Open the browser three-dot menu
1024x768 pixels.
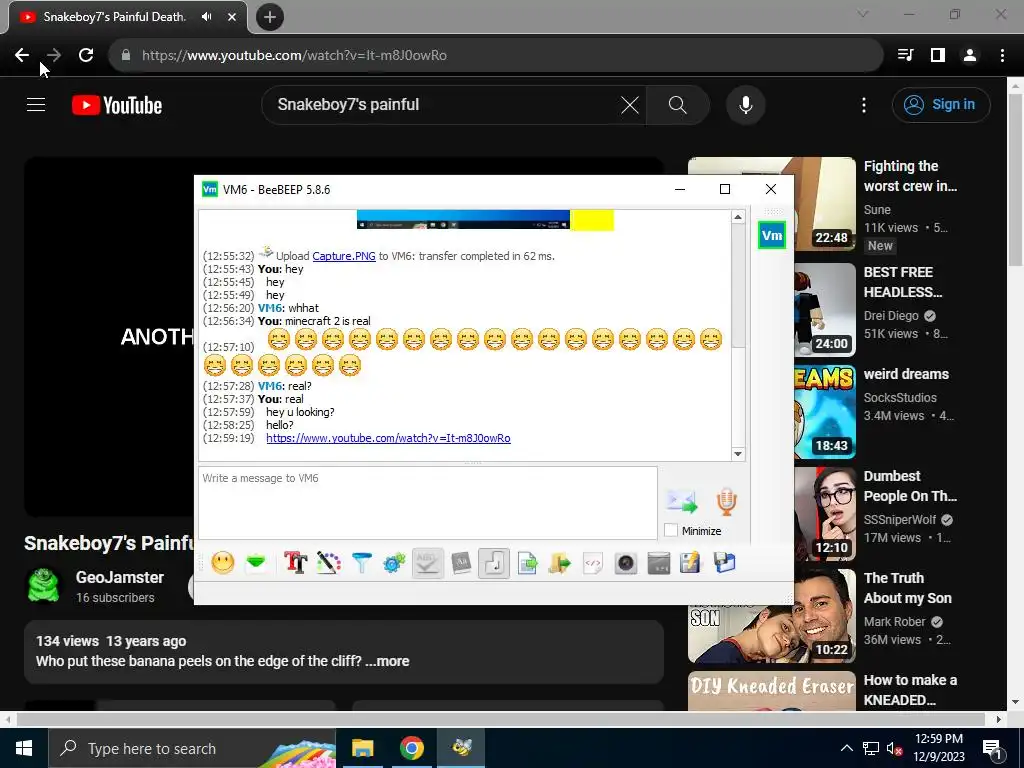1002,56
